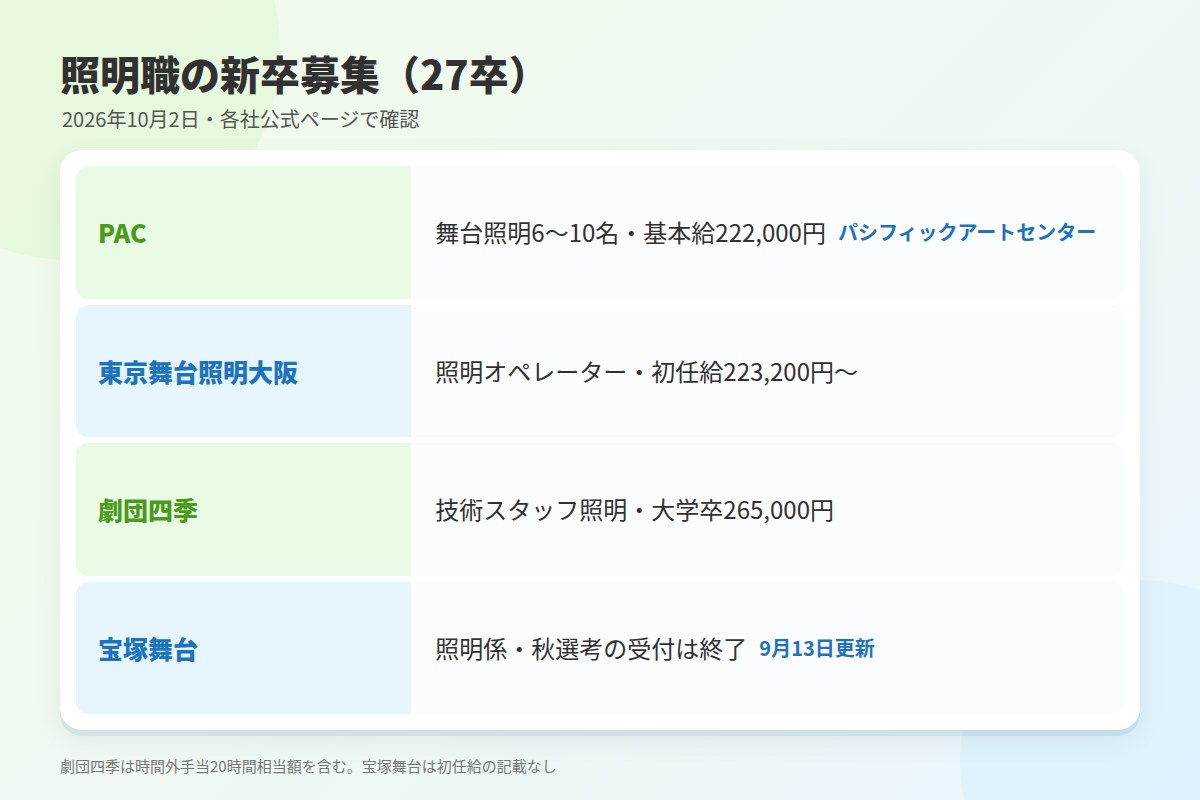Click 技術スタッフ照明・大学卒265,000円 text

[x=634, y=510]
